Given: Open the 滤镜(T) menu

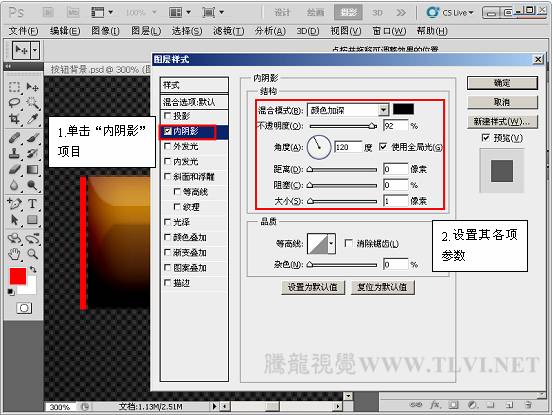Looking at the screenshot, I should [229, 31].
